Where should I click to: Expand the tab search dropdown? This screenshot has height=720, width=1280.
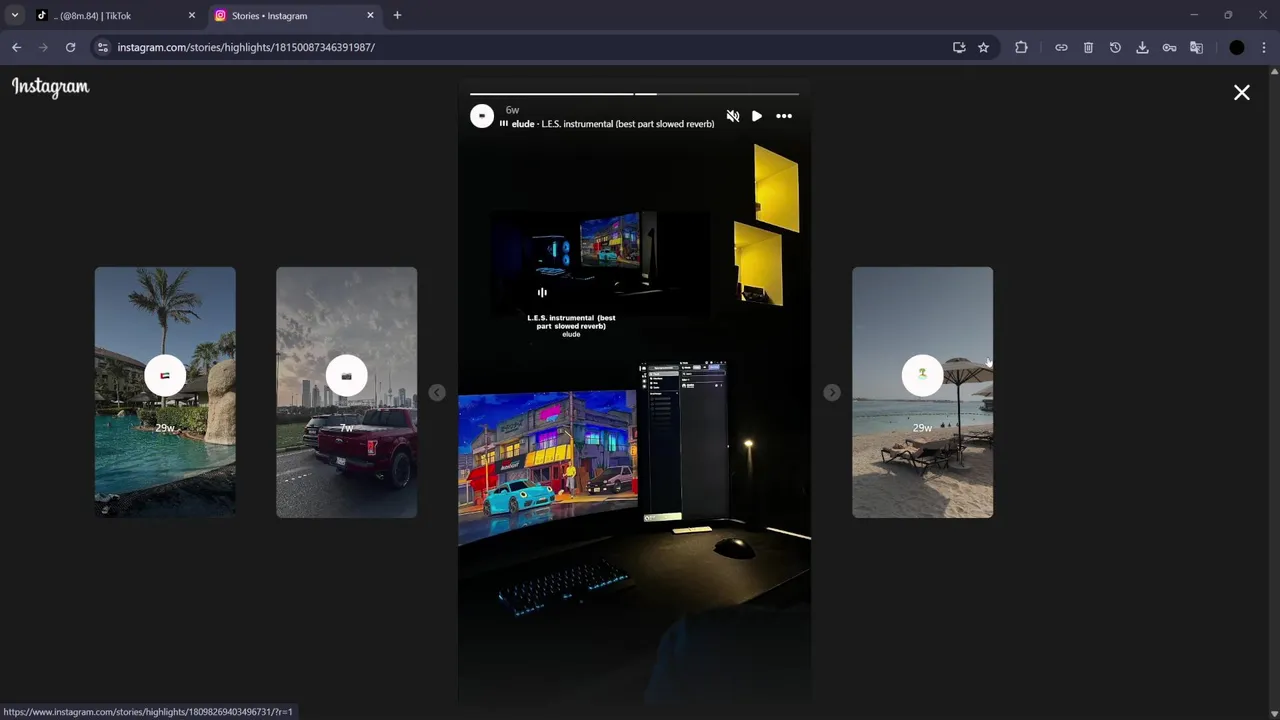coord(15,16)
